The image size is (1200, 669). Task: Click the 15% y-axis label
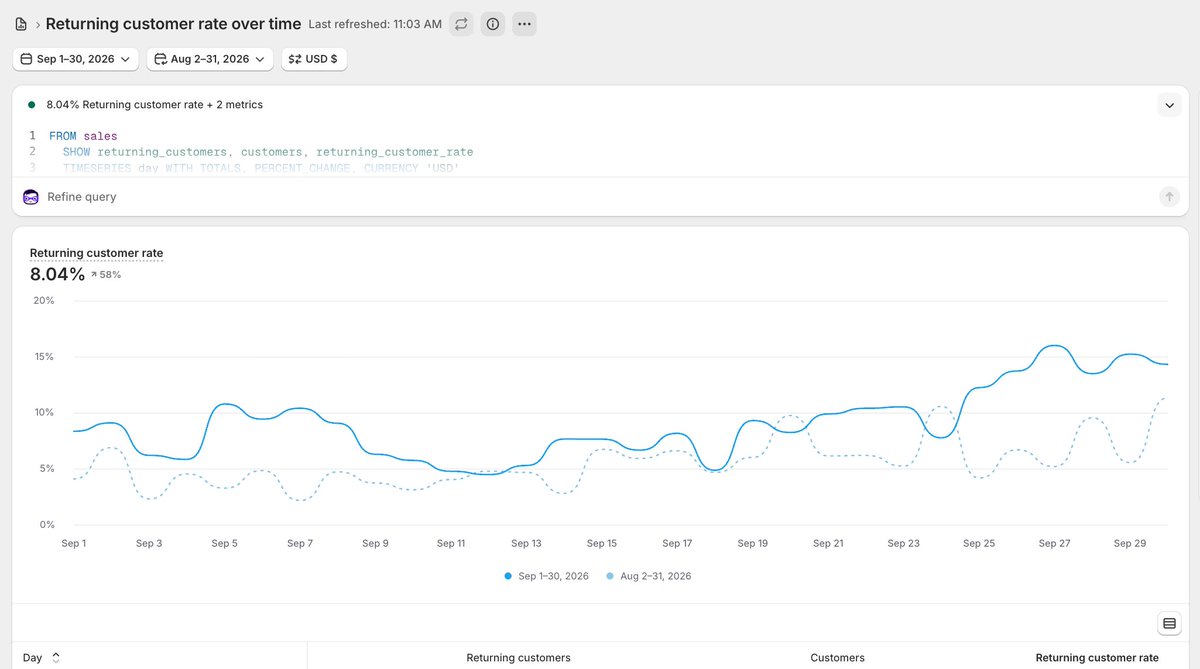43,356
